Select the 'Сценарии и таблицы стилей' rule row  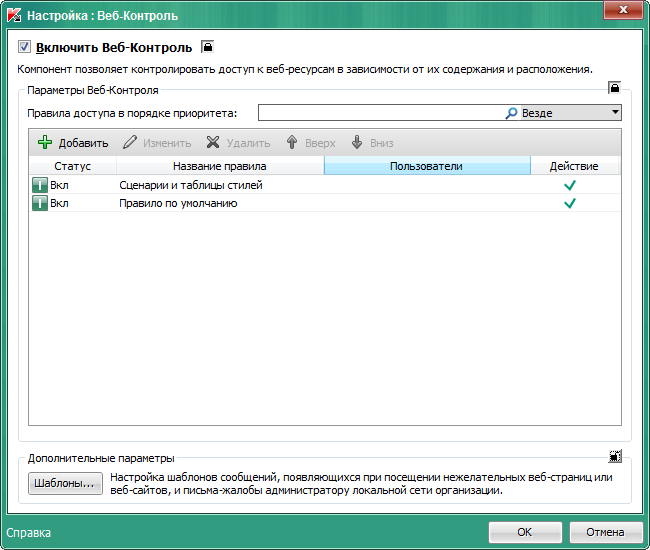pos(325,185)
